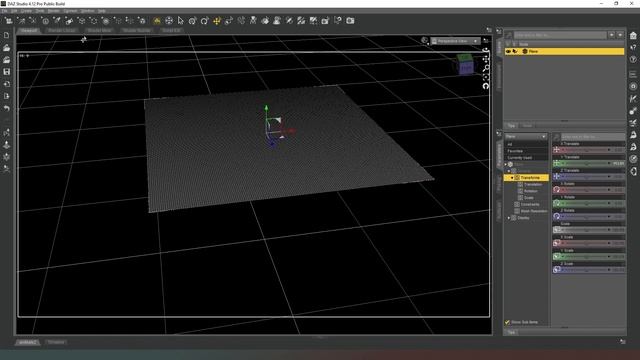The height and width of the screenshot is (360, 640).
Task: Click the magnifier zoom icon in viewport controls
Action: (x=486, y=68)
